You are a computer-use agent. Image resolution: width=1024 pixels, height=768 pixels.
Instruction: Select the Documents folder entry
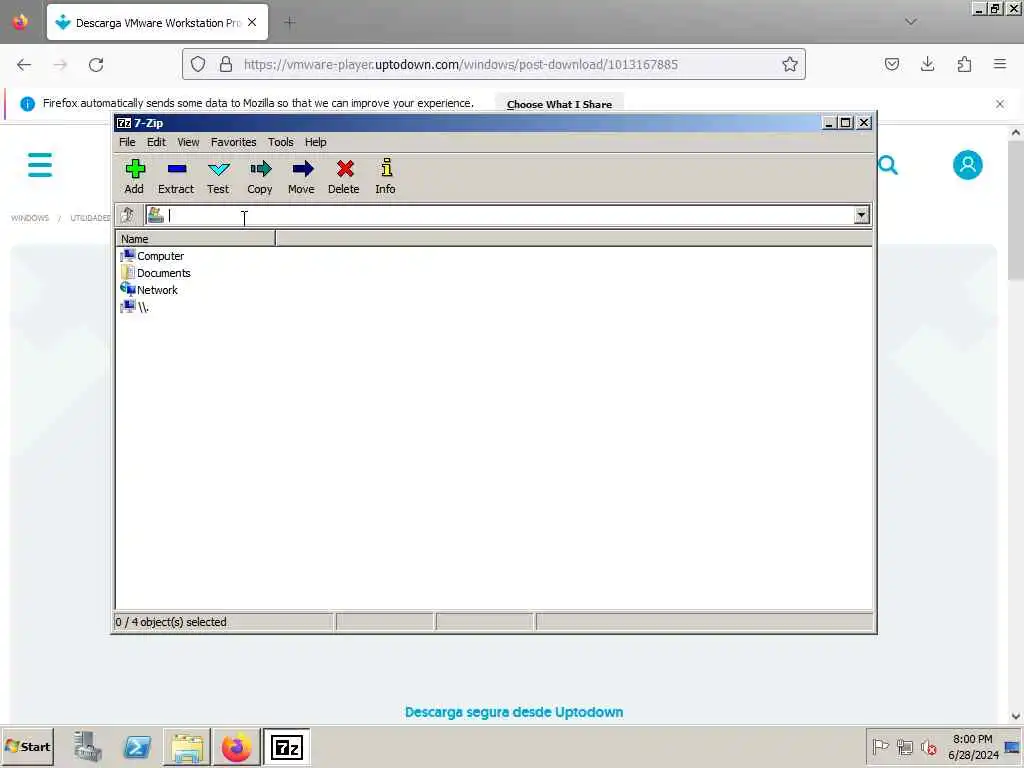coord(156,273)
